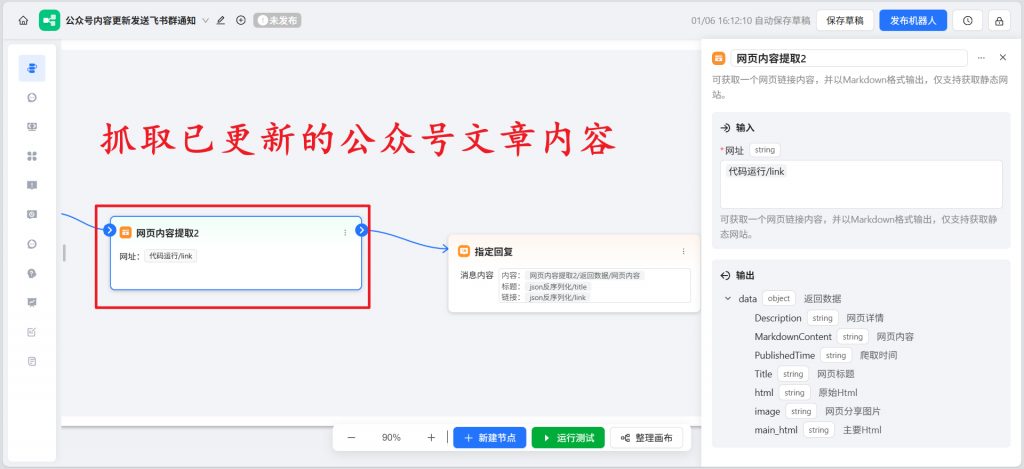Collapse the data output tree

click(728, 299)
